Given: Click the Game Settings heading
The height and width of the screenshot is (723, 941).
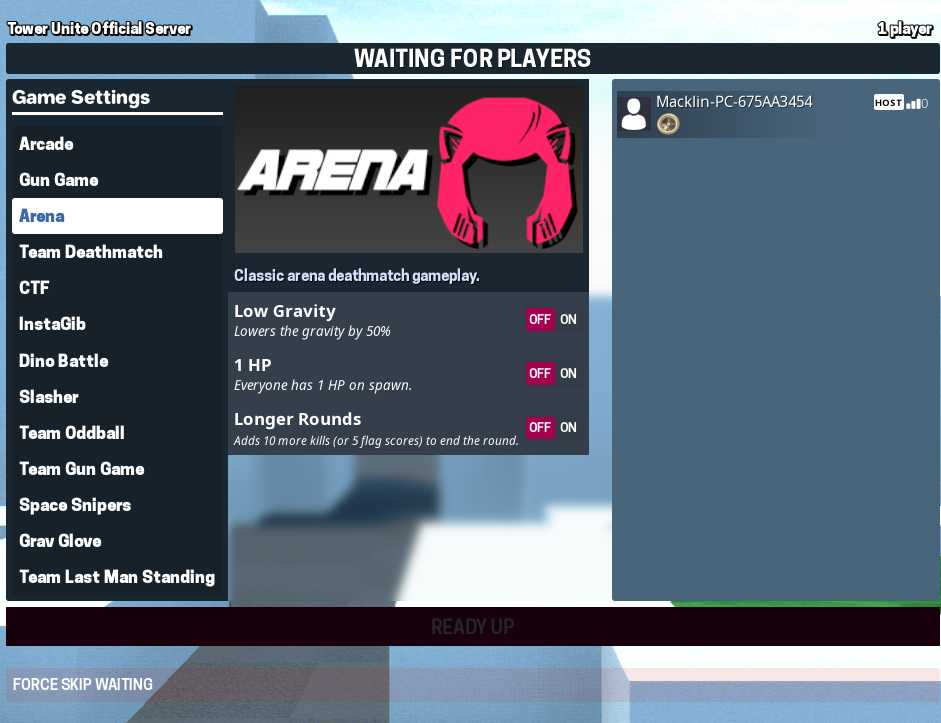Looking at the screenshot, I should point(81,97).
